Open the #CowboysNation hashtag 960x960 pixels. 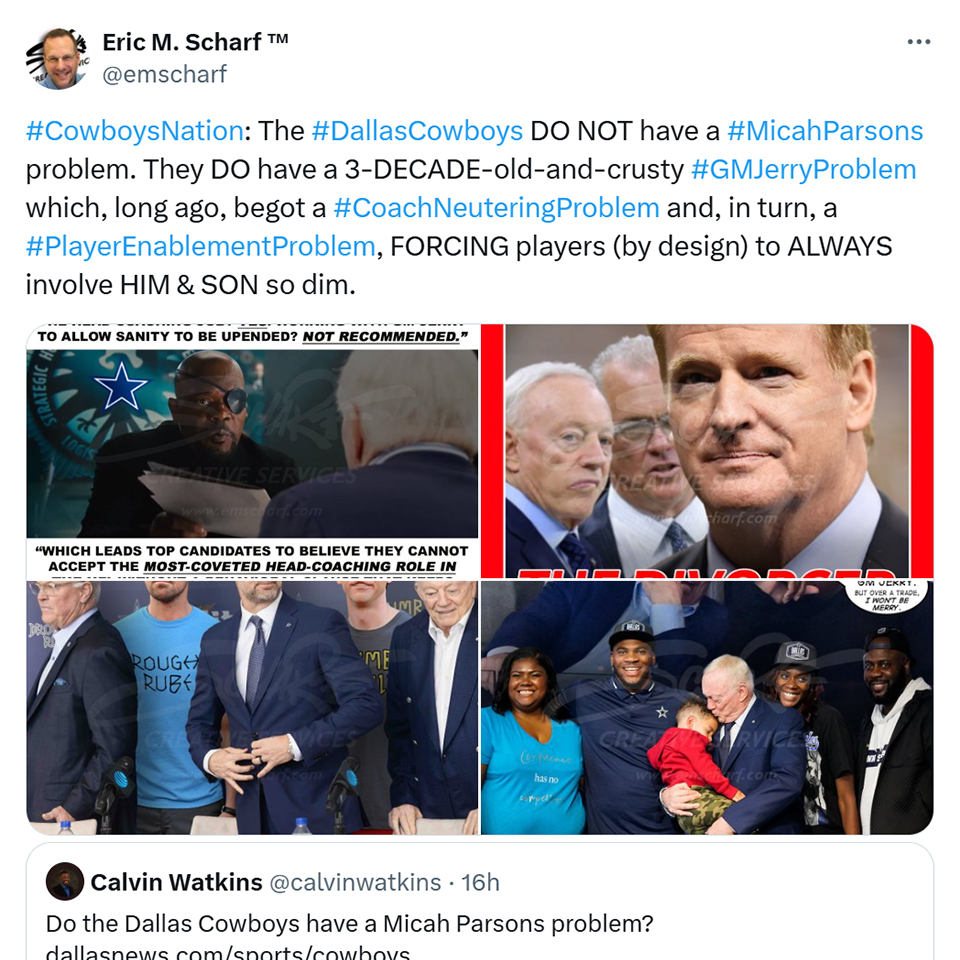135,131
